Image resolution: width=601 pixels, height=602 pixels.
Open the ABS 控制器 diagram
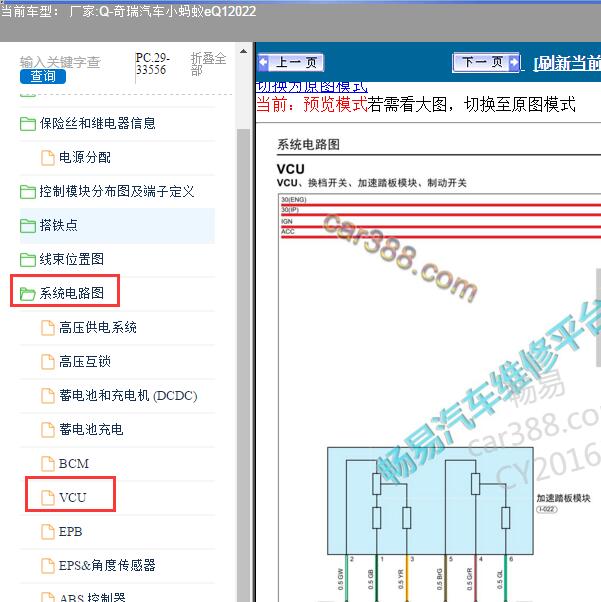pos(93,597)
